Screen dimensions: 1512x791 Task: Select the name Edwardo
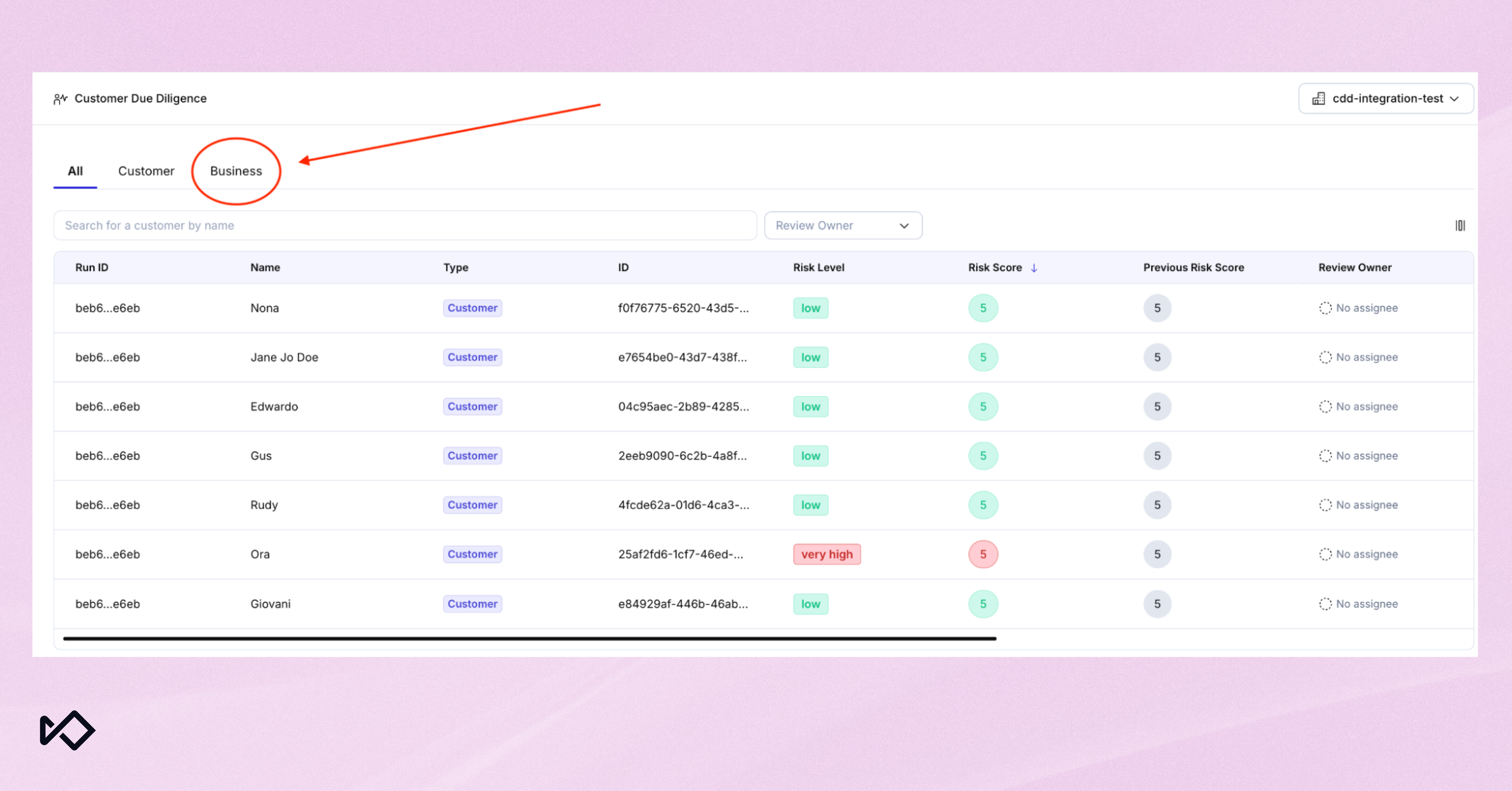[274, 407]
